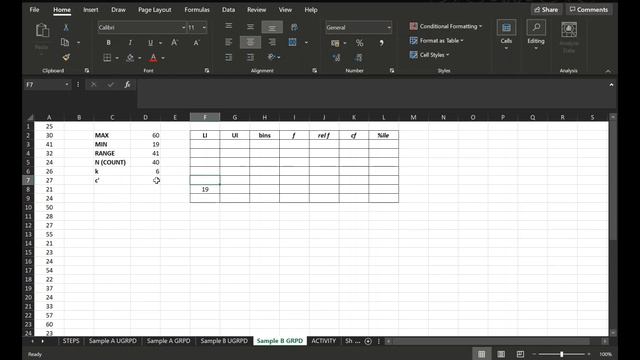This screenshot has height=360, width=640.
Task: Click Merge & Center icon
Action: coord(292,42)
